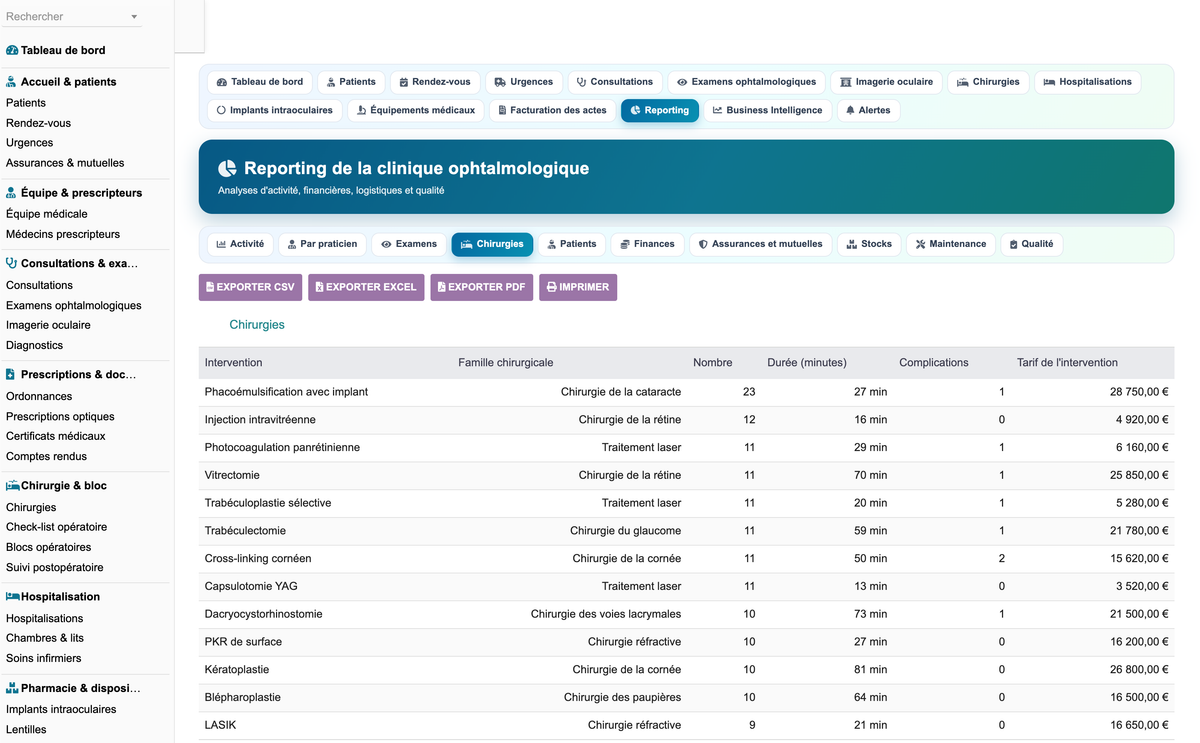Open Ordonnances in the sidebar
Viewport: 1200px width, 743px height.
[39, 396]
